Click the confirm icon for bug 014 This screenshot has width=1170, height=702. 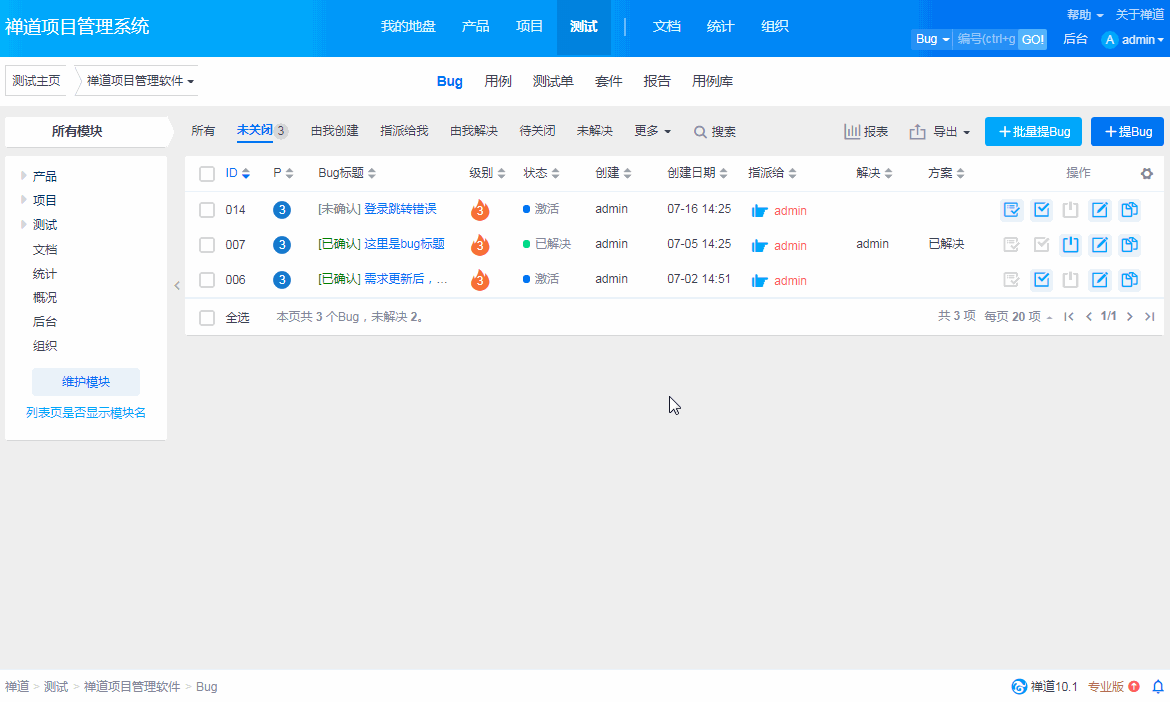1012,210
